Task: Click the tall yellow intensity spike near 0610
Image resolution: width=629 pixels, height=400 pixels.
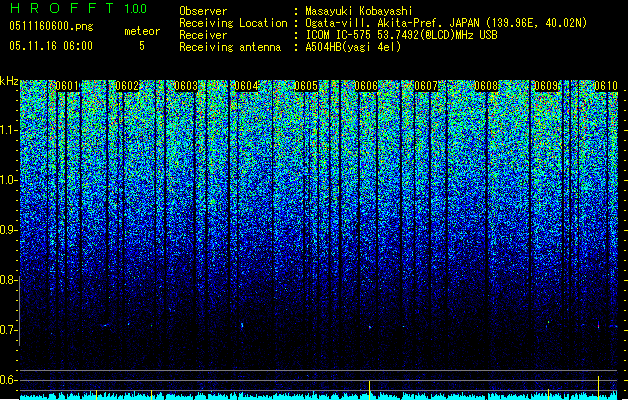Action: pyautogui.click(x=599, y=386)
